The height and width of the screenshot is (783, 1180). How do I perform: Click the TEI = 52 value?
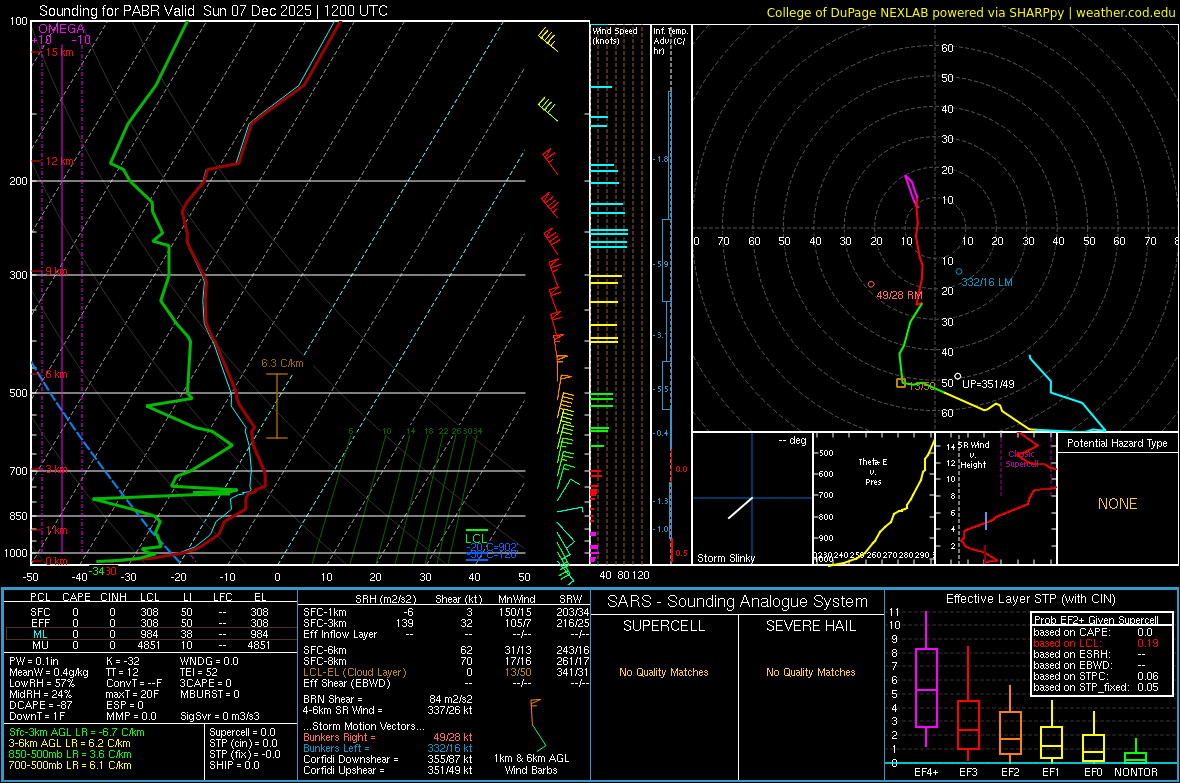coord(199,672)
